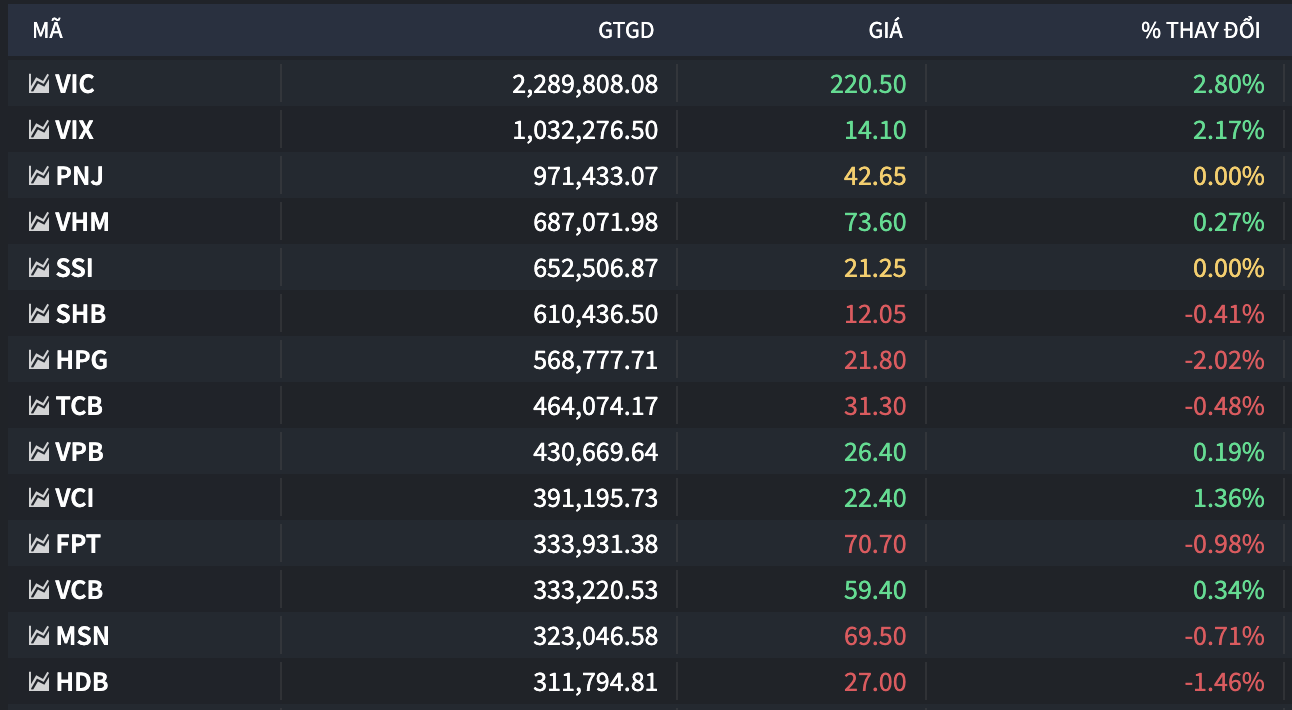
Task: Open the chart icon for HPG
Action: 39,360
